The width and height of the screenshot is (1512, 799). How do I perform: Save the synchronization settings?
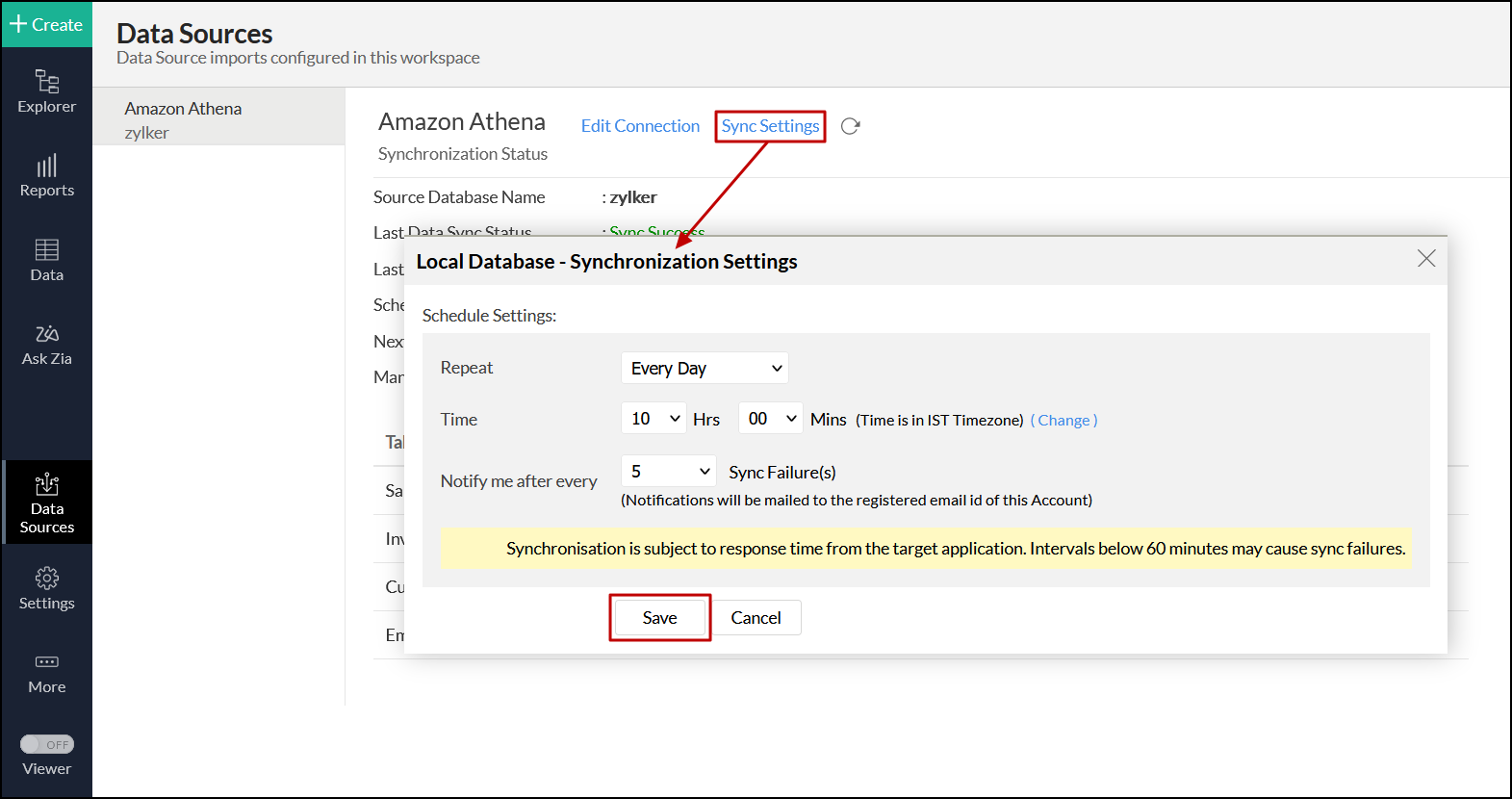tap(659, 618)
